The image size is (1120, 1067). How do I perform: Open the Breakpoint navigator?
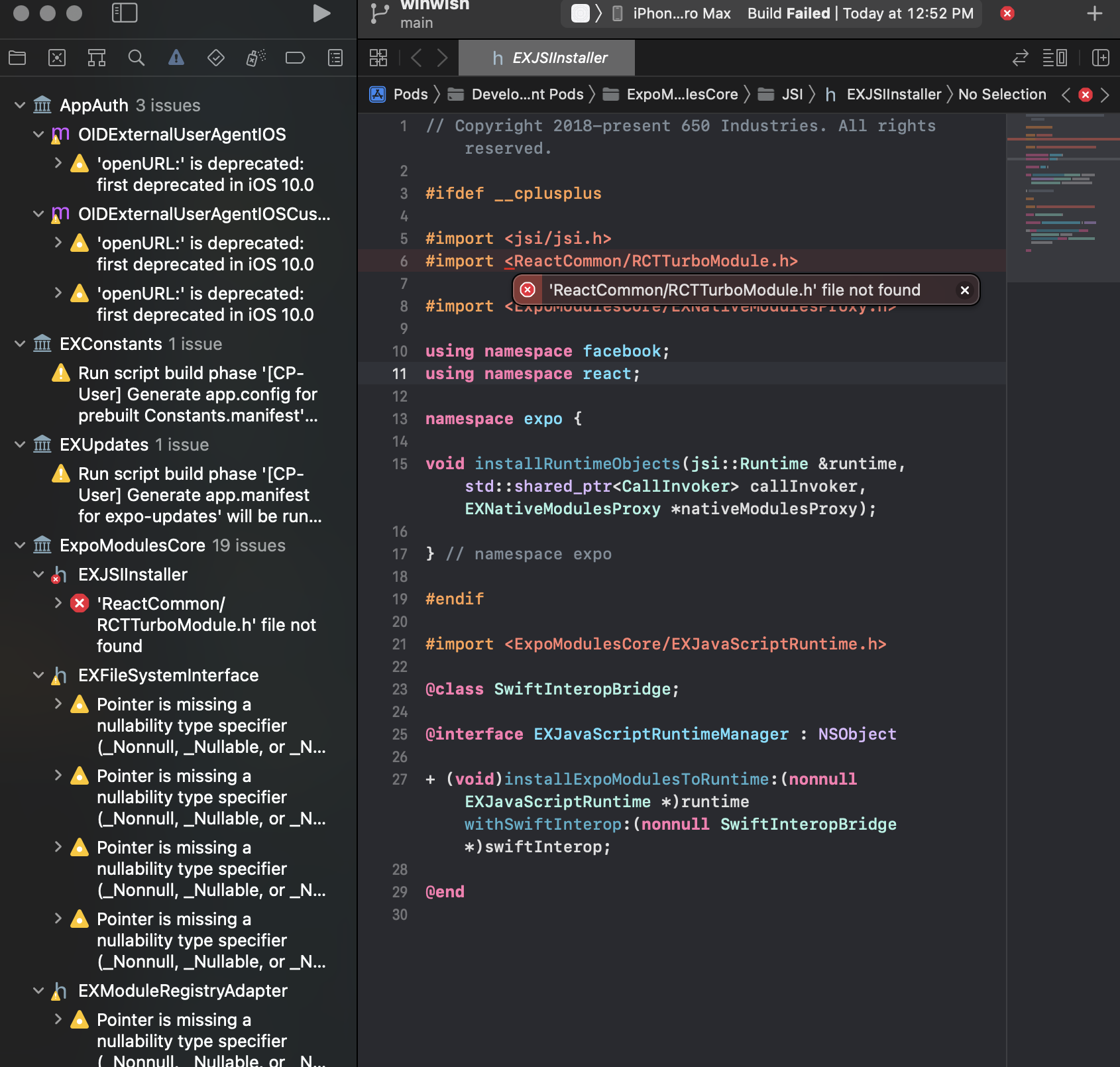point(295,58)
